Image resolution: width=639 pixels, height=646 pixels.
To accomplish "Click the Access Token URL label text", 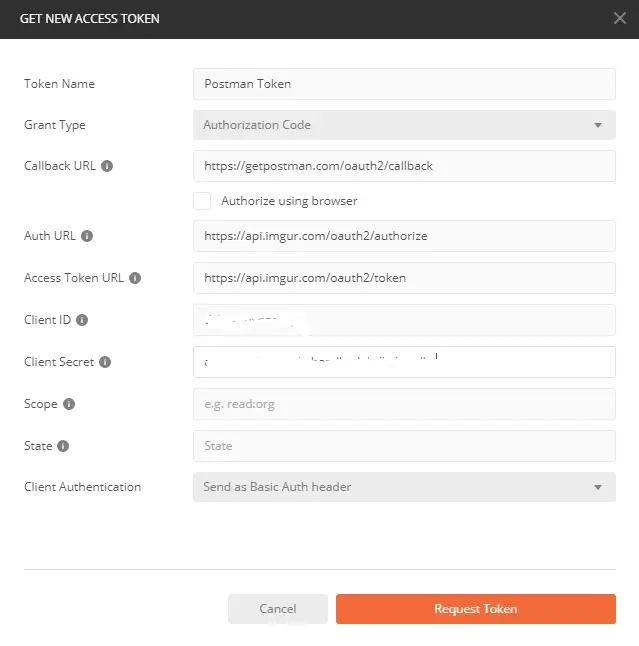I will (x=74, y=278).
